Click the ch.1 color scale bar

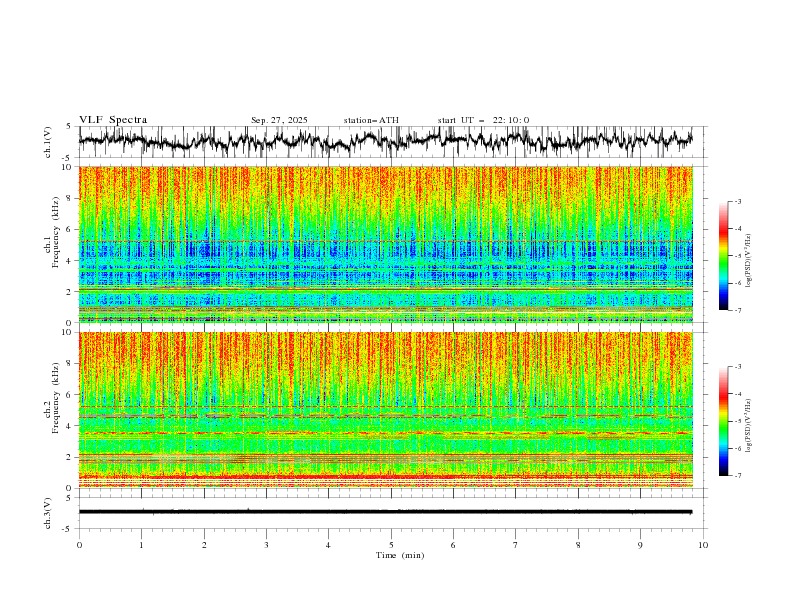click(723, 255)
